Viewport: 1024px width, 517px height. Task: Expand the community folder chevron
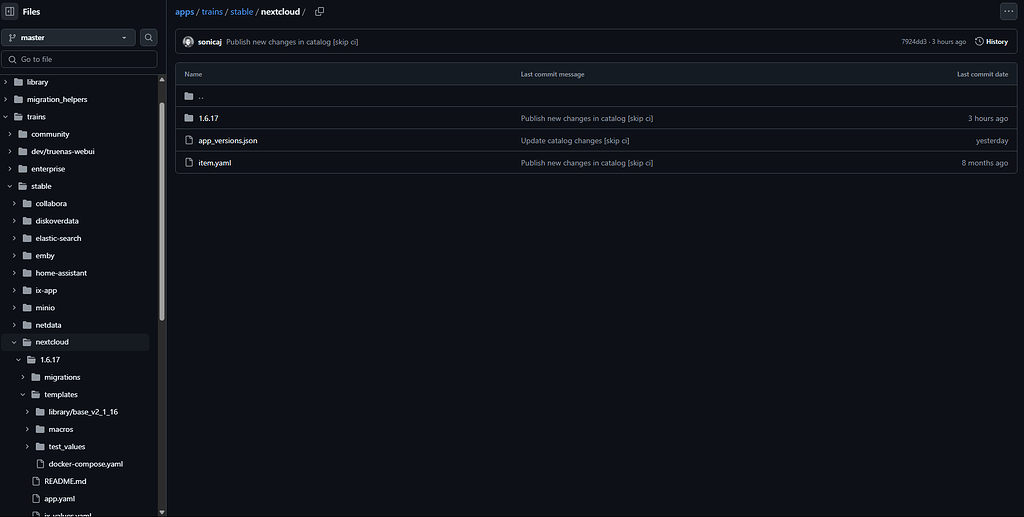pyautogui.click(x=10, y=134)
